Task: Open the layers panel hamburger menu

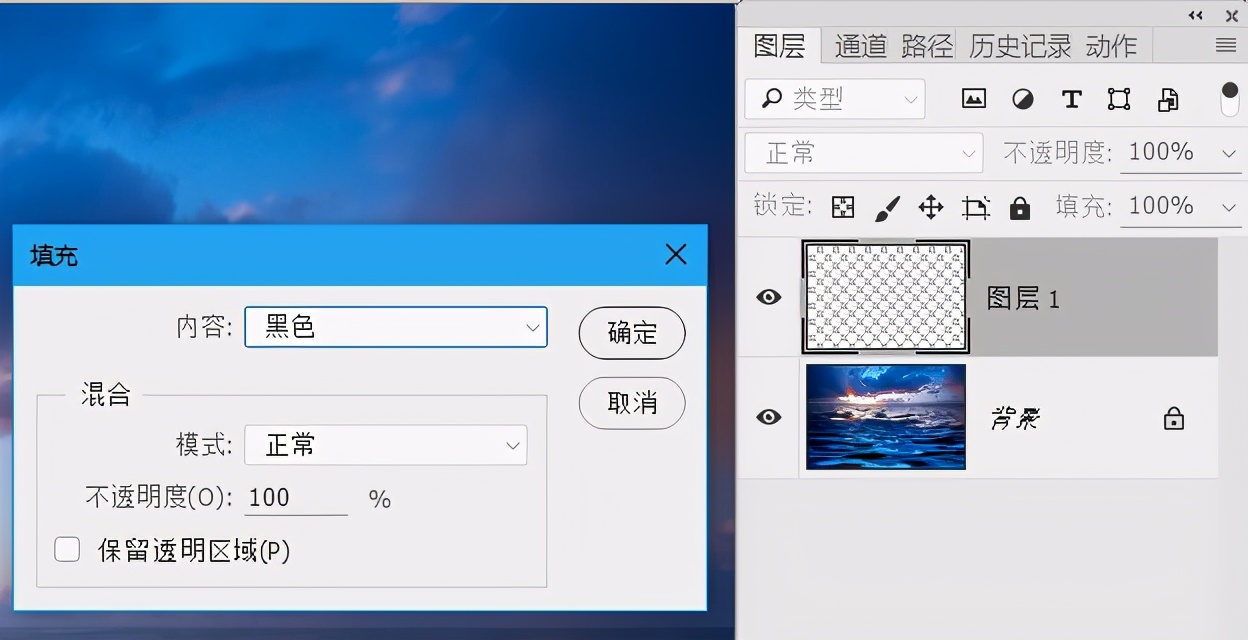Action: 1226,45
